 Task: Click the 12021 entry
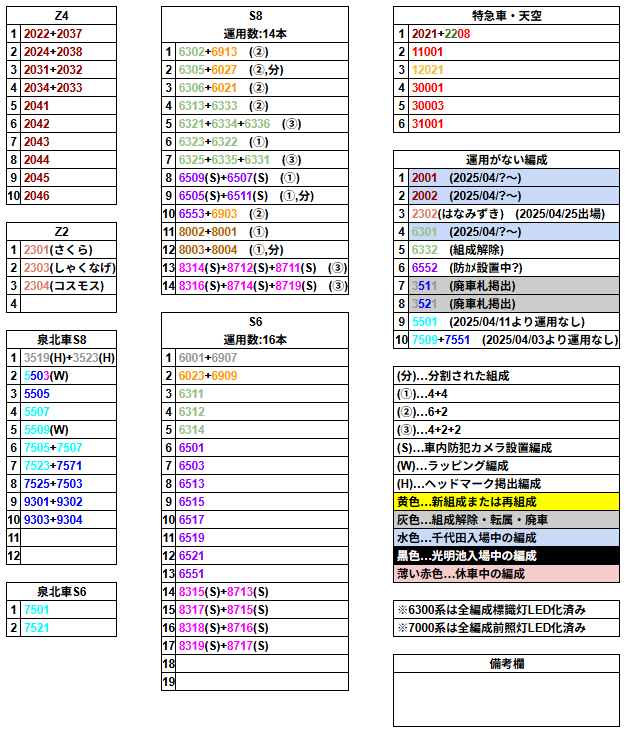[513, 70]
